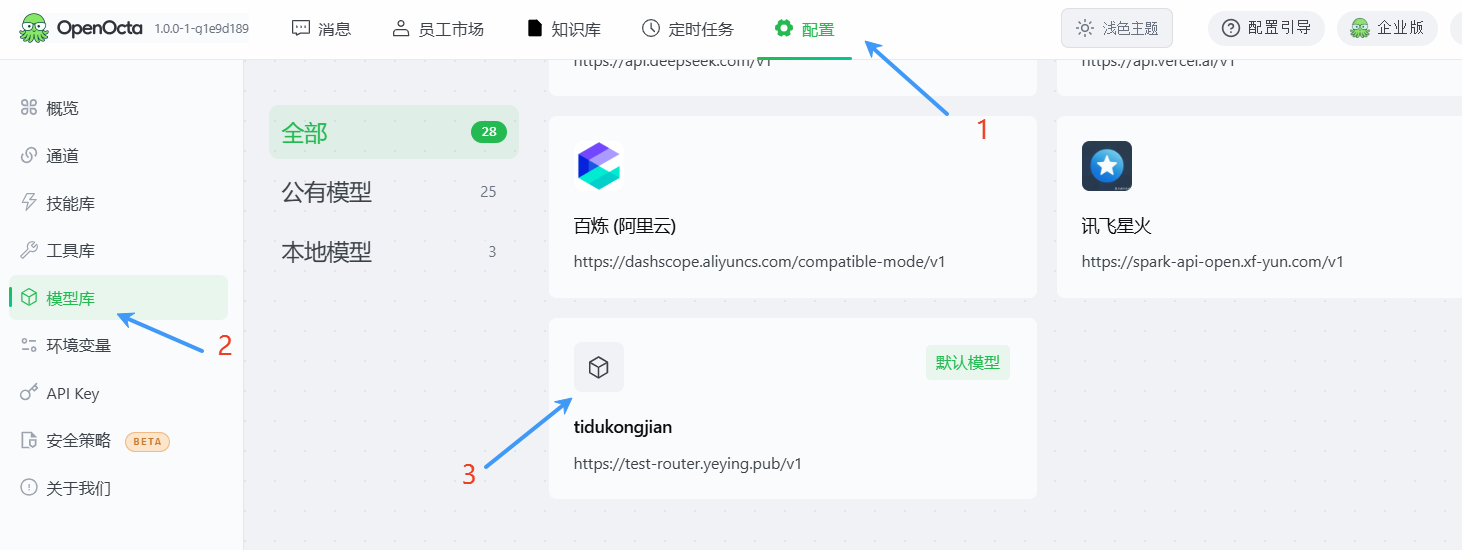
Task: Click the 概览 grid icon
Action: (29, 108)
